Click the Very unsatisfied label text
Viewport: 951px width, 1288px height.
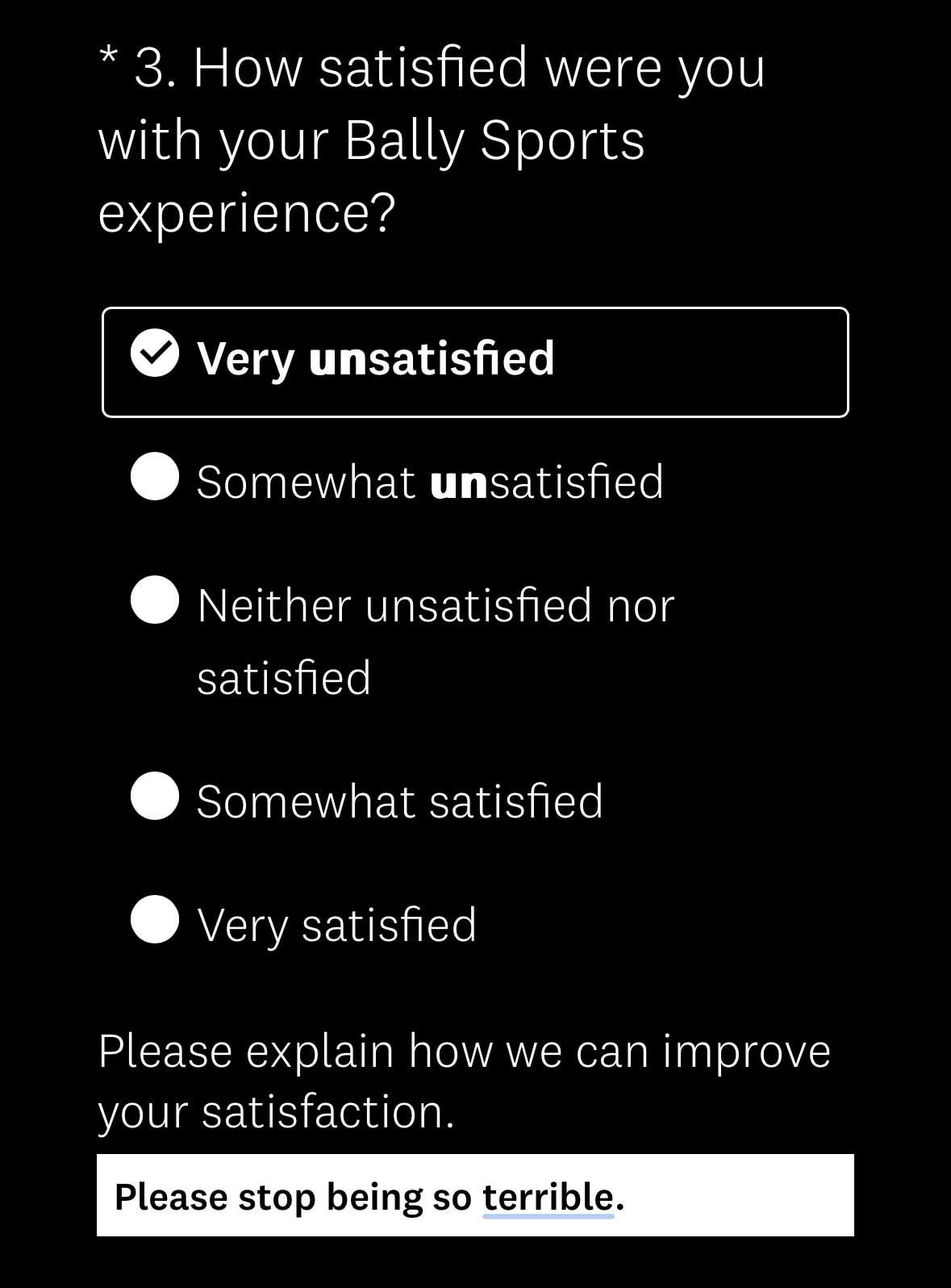(375, 358)
